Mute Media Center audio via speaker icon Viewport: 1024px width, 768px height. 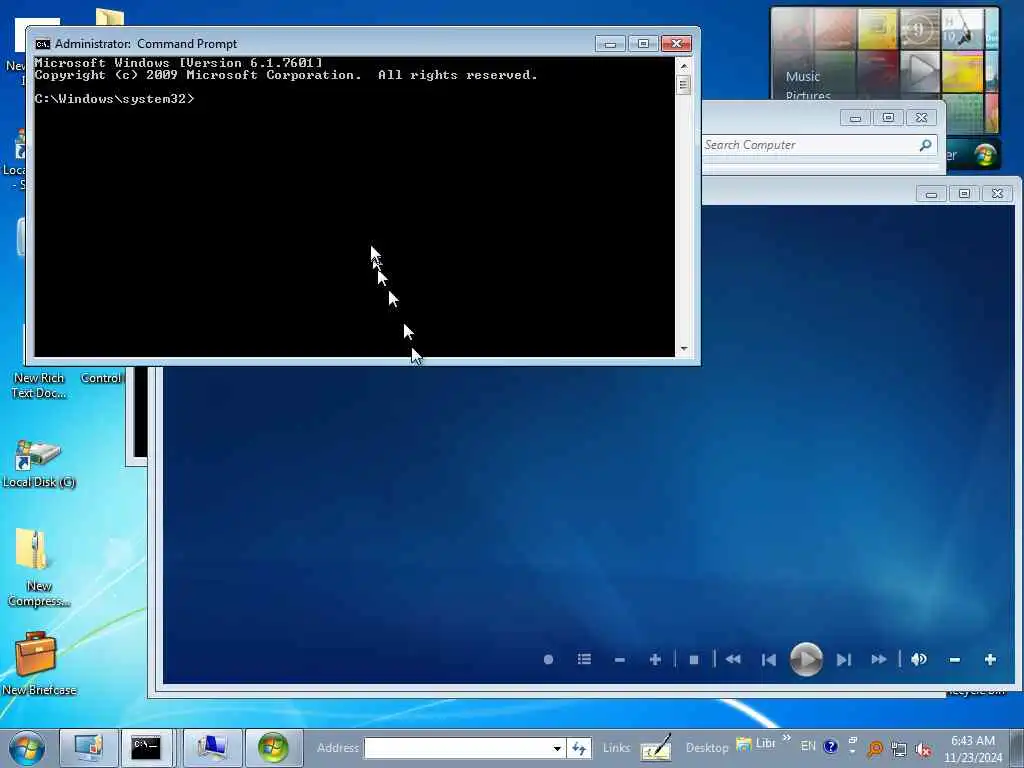click(918, 660)
